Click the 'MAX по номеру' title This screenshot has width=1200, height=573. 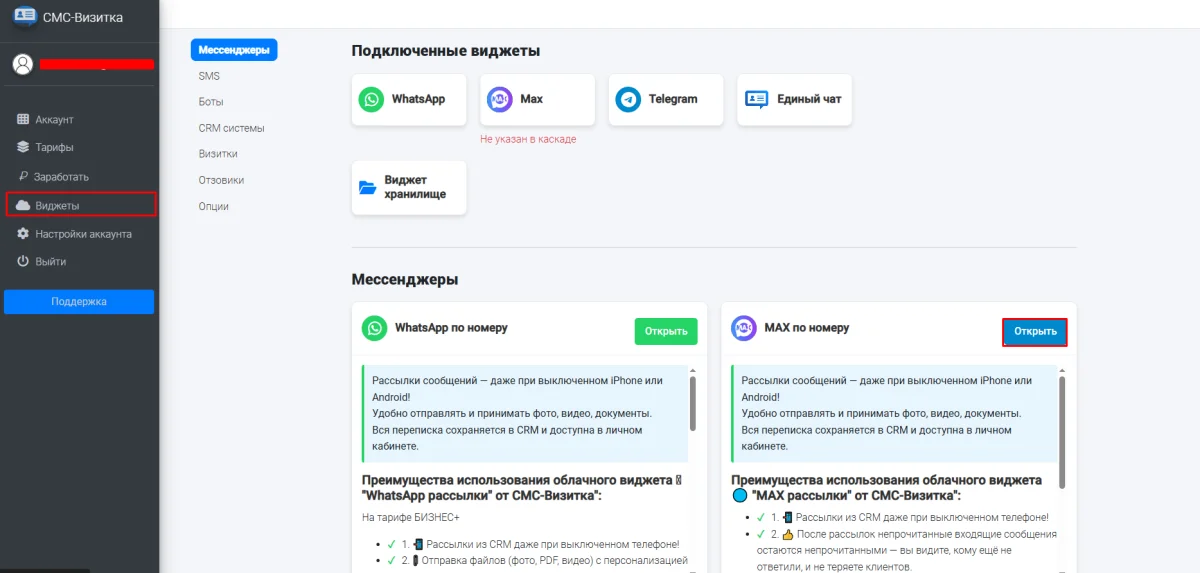[x=806, y=327]
